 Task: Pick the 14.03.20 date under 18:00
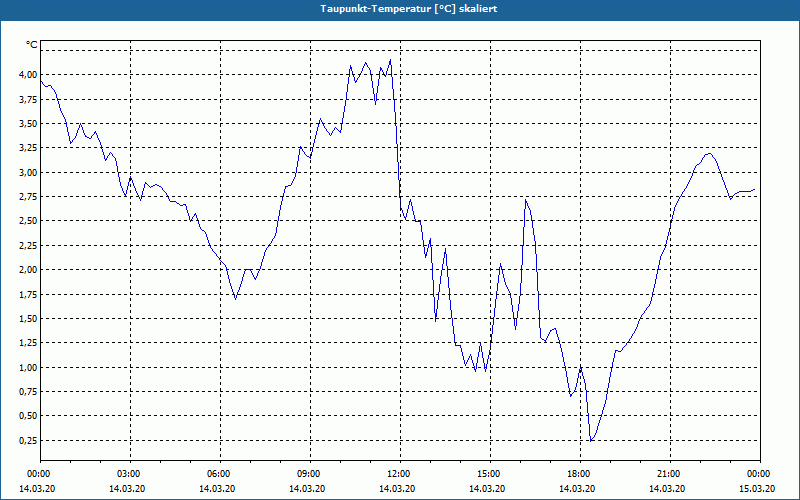(x=577, y=488)
